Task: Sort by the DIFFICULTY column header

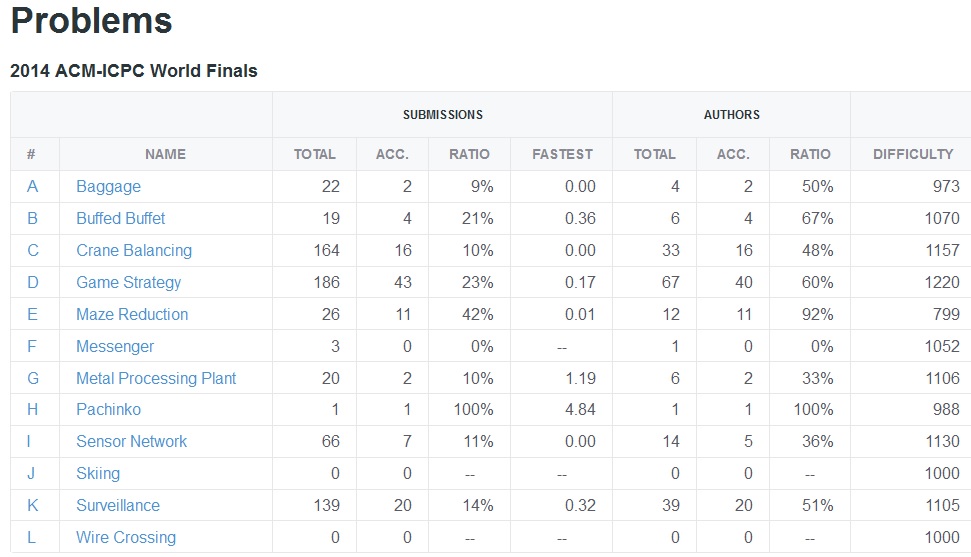Action: point(913,154)
